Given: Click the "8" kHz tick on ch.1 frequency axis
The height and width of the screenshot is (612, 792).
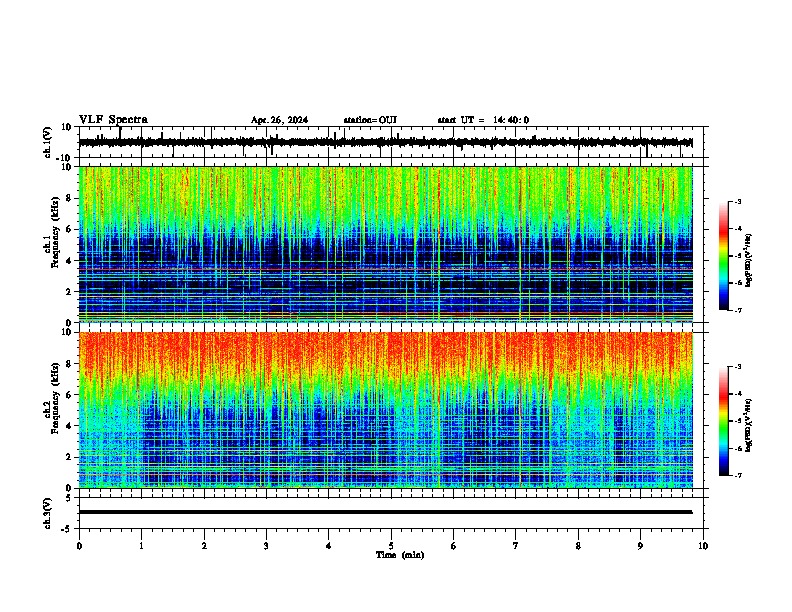Looking at the screenshot, I should (x=70, y=198).
